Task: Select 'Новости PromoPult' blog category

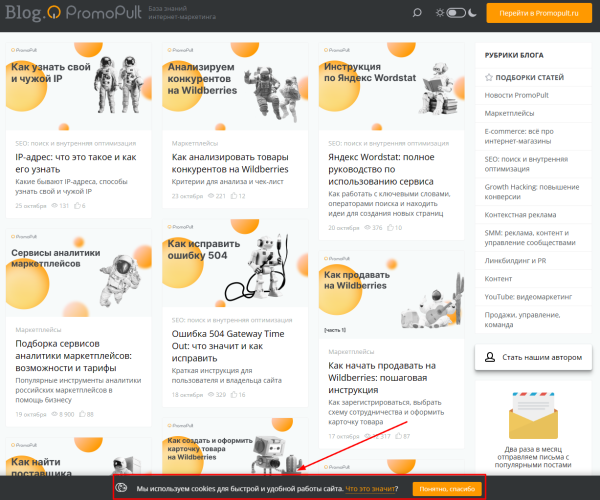Action: pyautogui.click(x=516, y=94)
